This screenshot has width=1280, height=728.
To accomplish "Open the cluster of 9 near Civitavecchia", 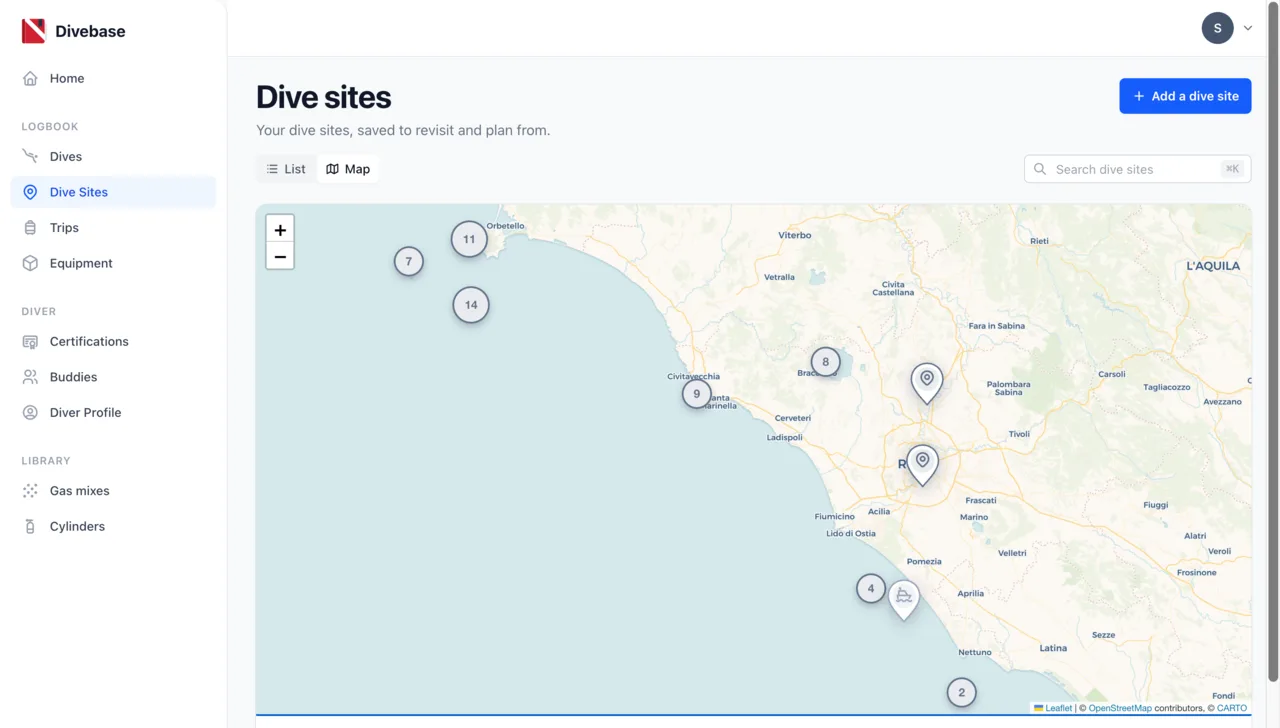I will point(697,394).
